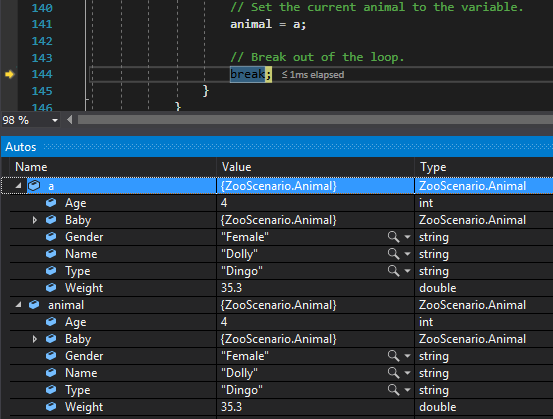
Task: Open visualizer dropdown for Type in 'animal'
Action: pos(407,389)
